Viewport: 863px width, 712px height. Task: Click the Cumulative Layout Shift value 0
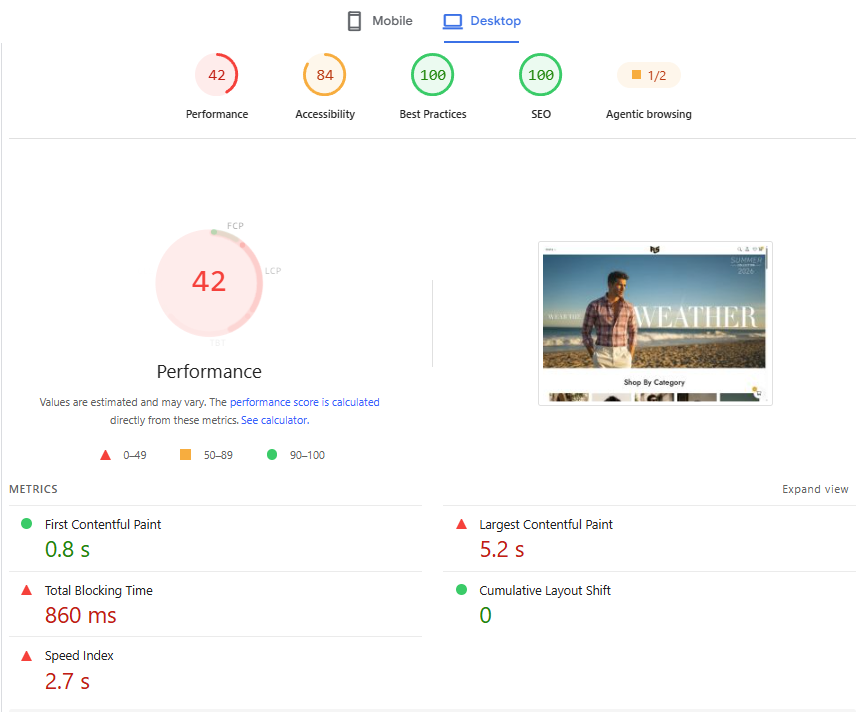pyautogui.click(x=485, y=616)
